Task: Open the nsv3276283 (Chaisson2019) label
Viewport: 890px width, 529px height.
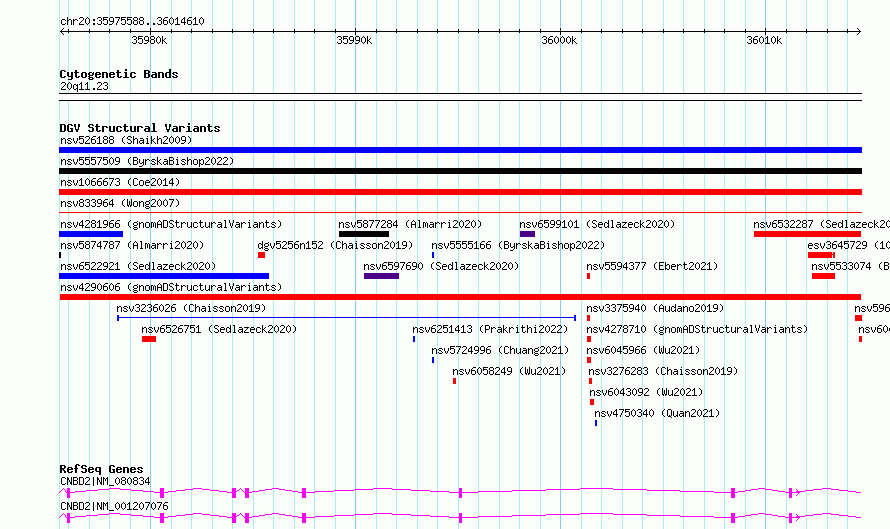Action: (663, 371)
